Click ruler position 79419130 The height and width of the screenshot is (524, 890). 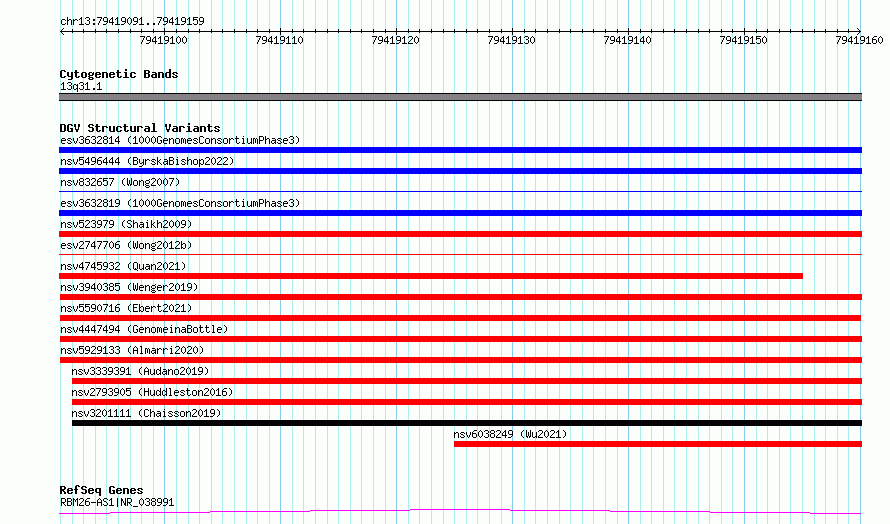pos(511,40)
